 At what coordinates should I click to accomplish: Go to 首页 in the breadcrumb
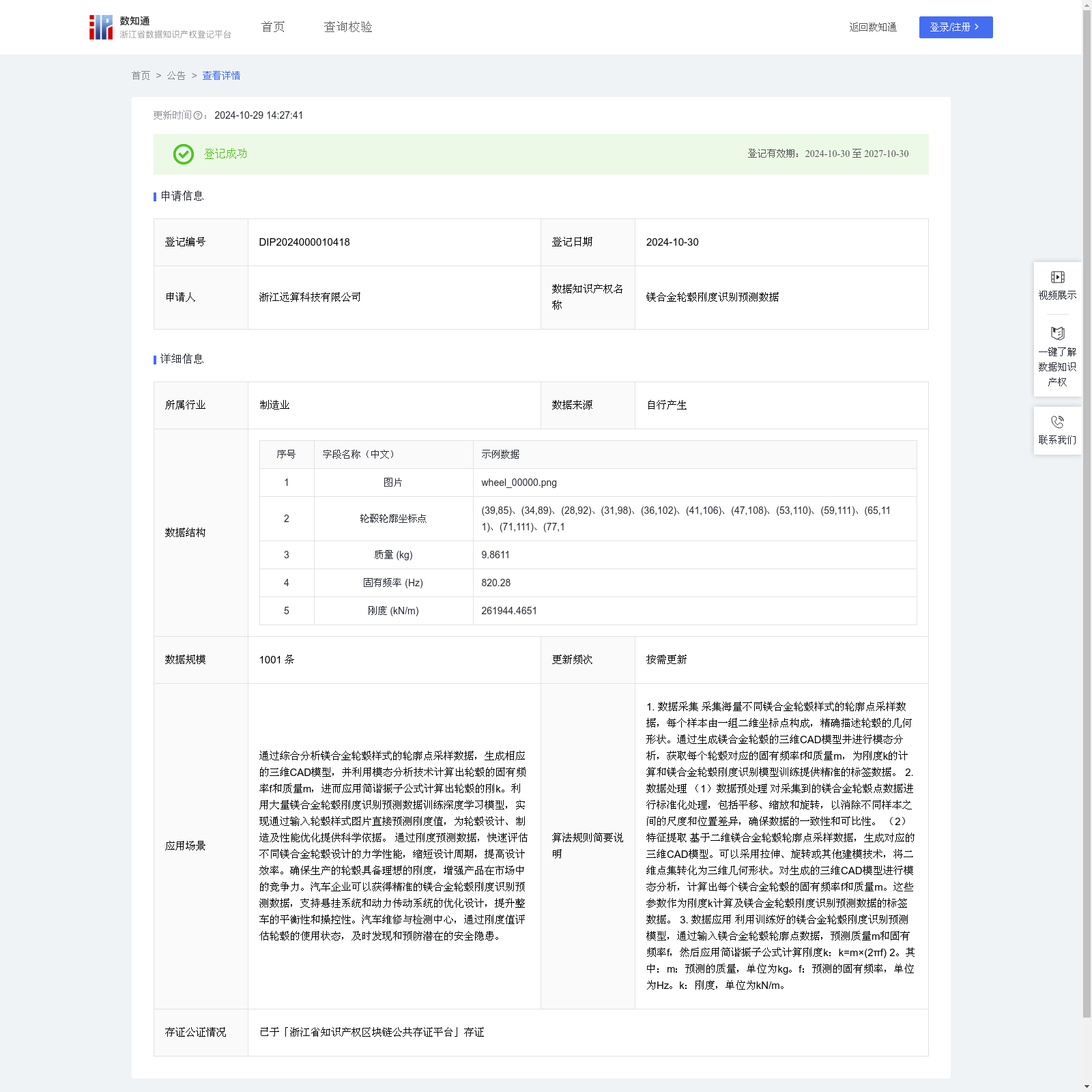141,76
